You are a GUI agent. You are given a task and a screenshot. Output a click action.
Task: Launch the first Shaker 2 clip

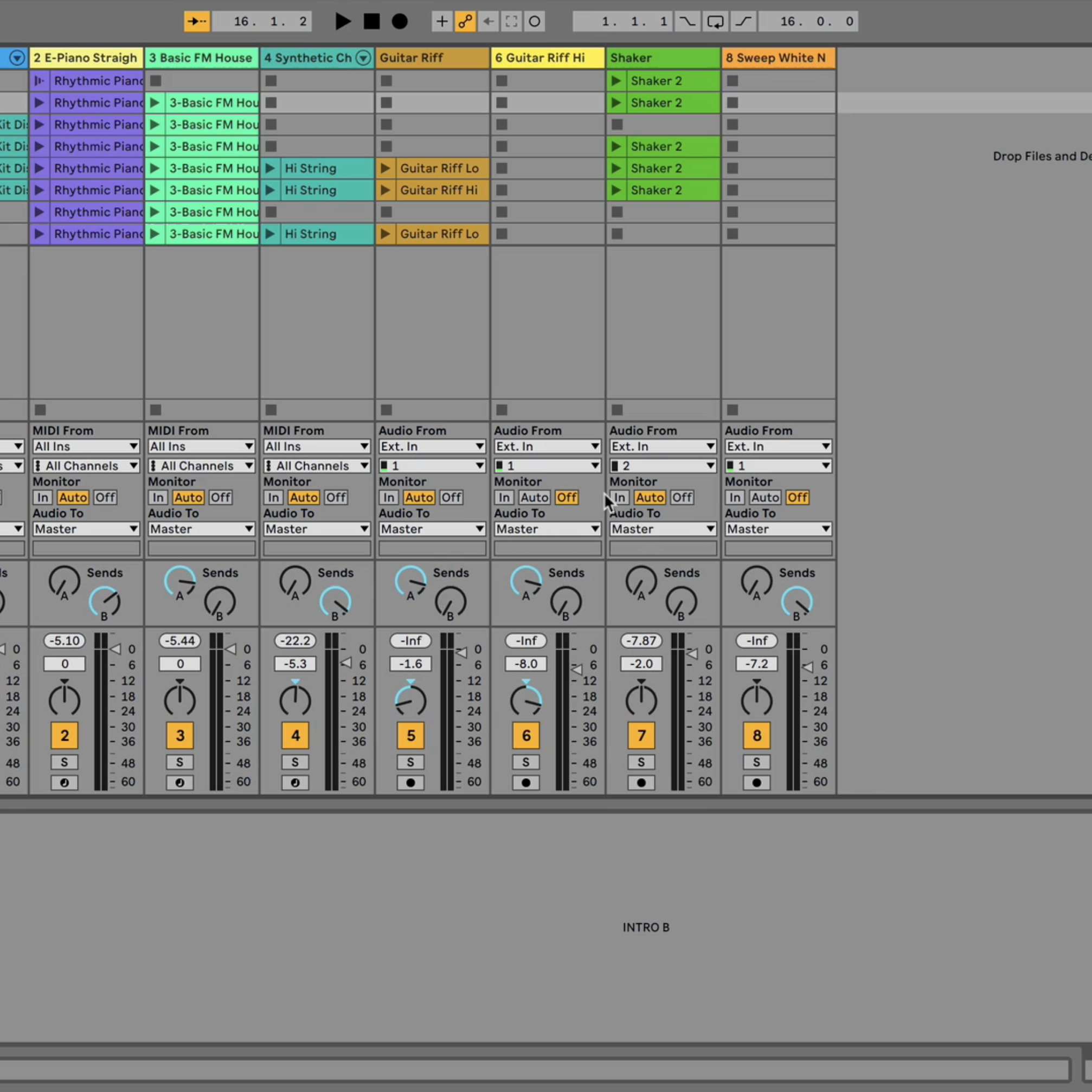click(x=616, y=81)
